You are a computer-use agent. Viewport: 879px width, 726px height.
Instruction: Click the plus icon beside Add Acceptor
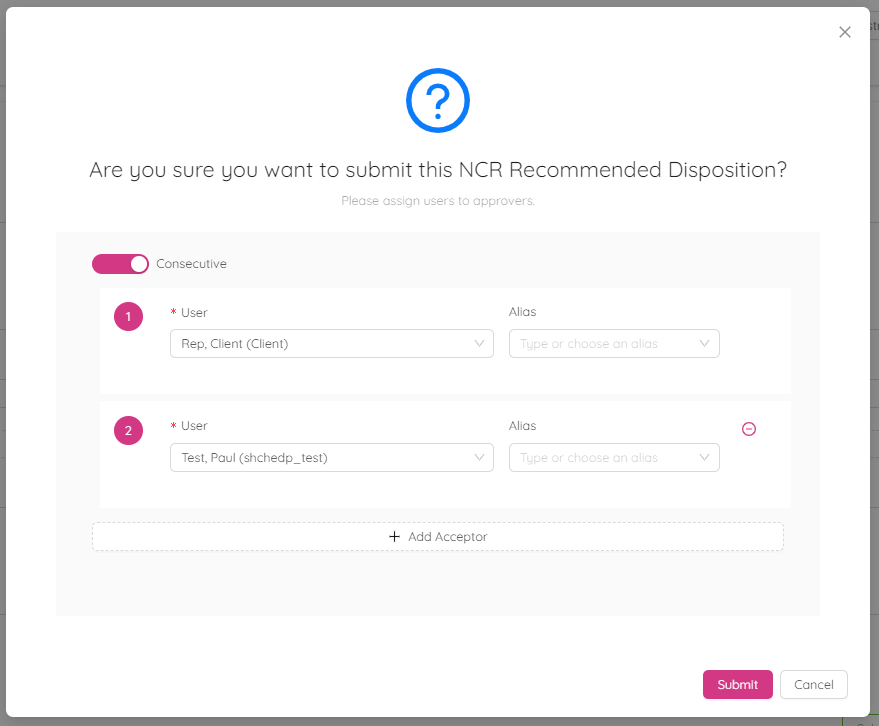(395, 536)
